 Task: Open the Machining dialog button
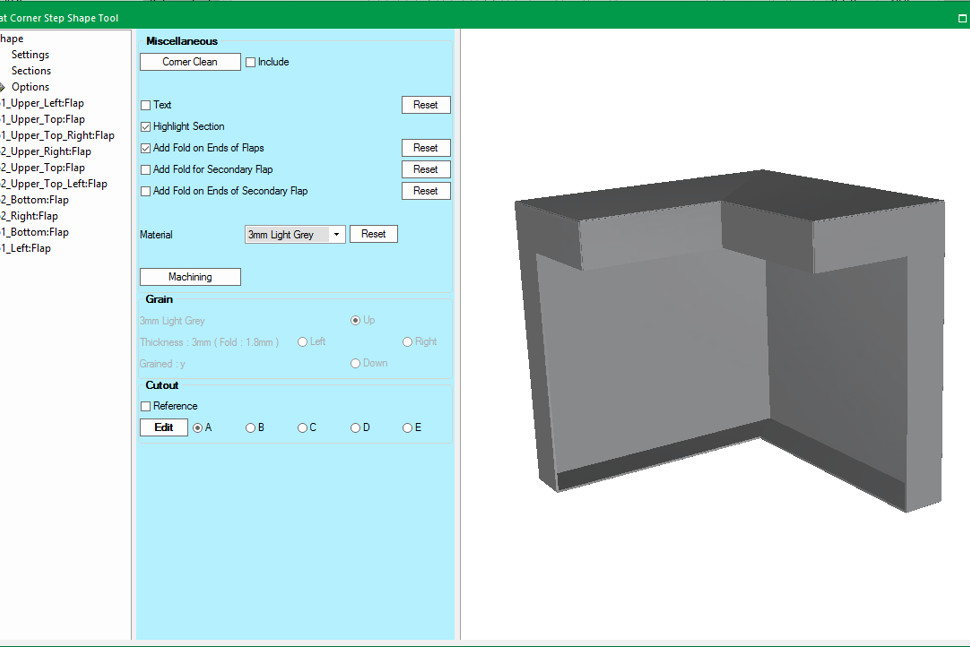(x=190, y=276)
